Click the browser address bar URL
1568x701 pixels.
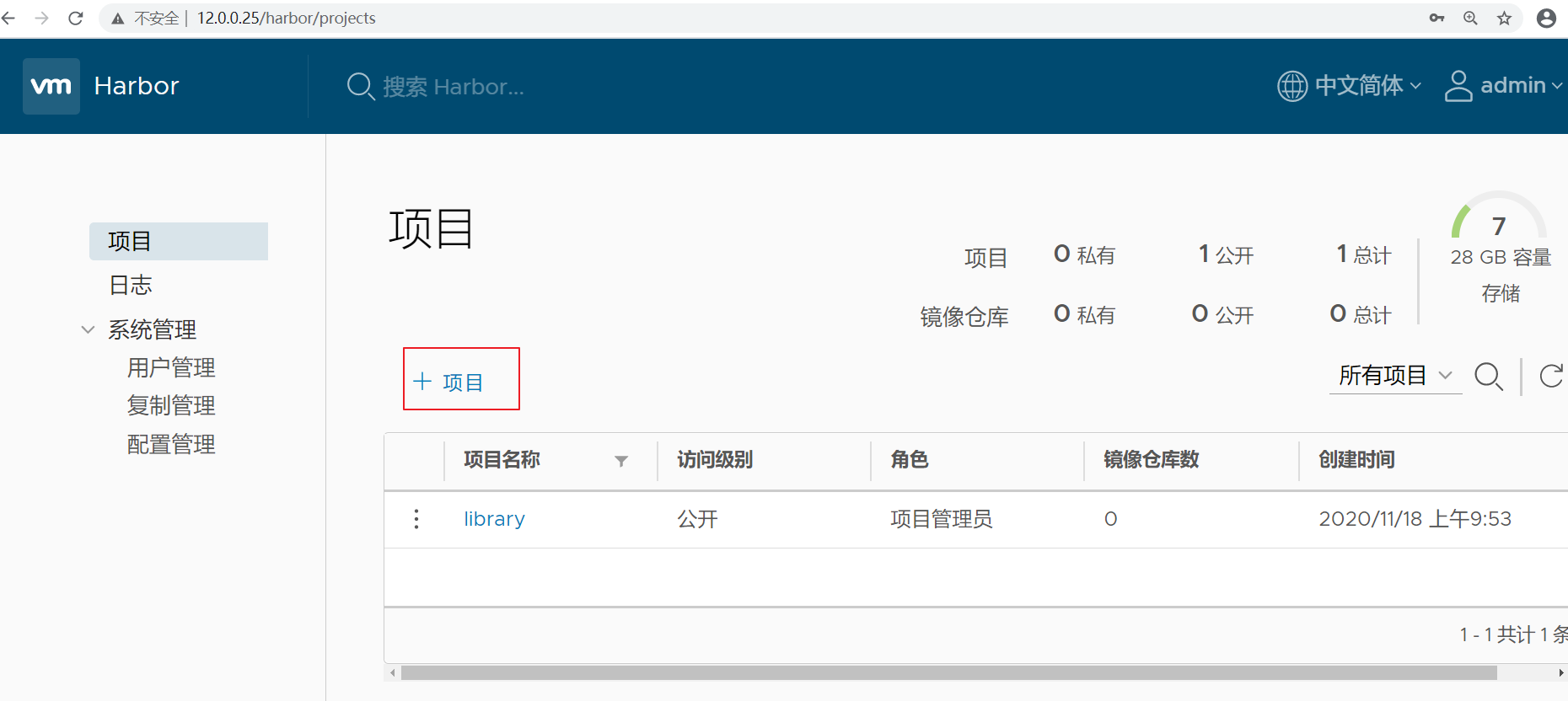[287, 18]
